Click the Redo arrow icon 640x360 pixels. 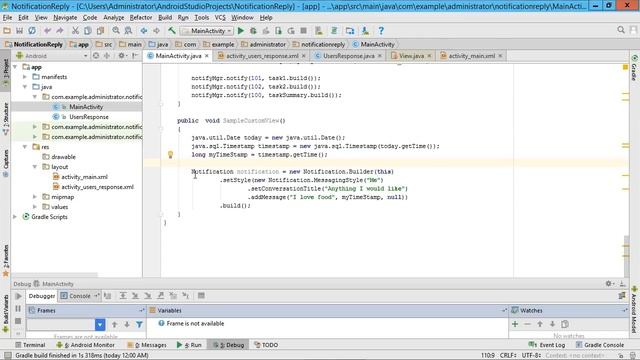[60, 31]
